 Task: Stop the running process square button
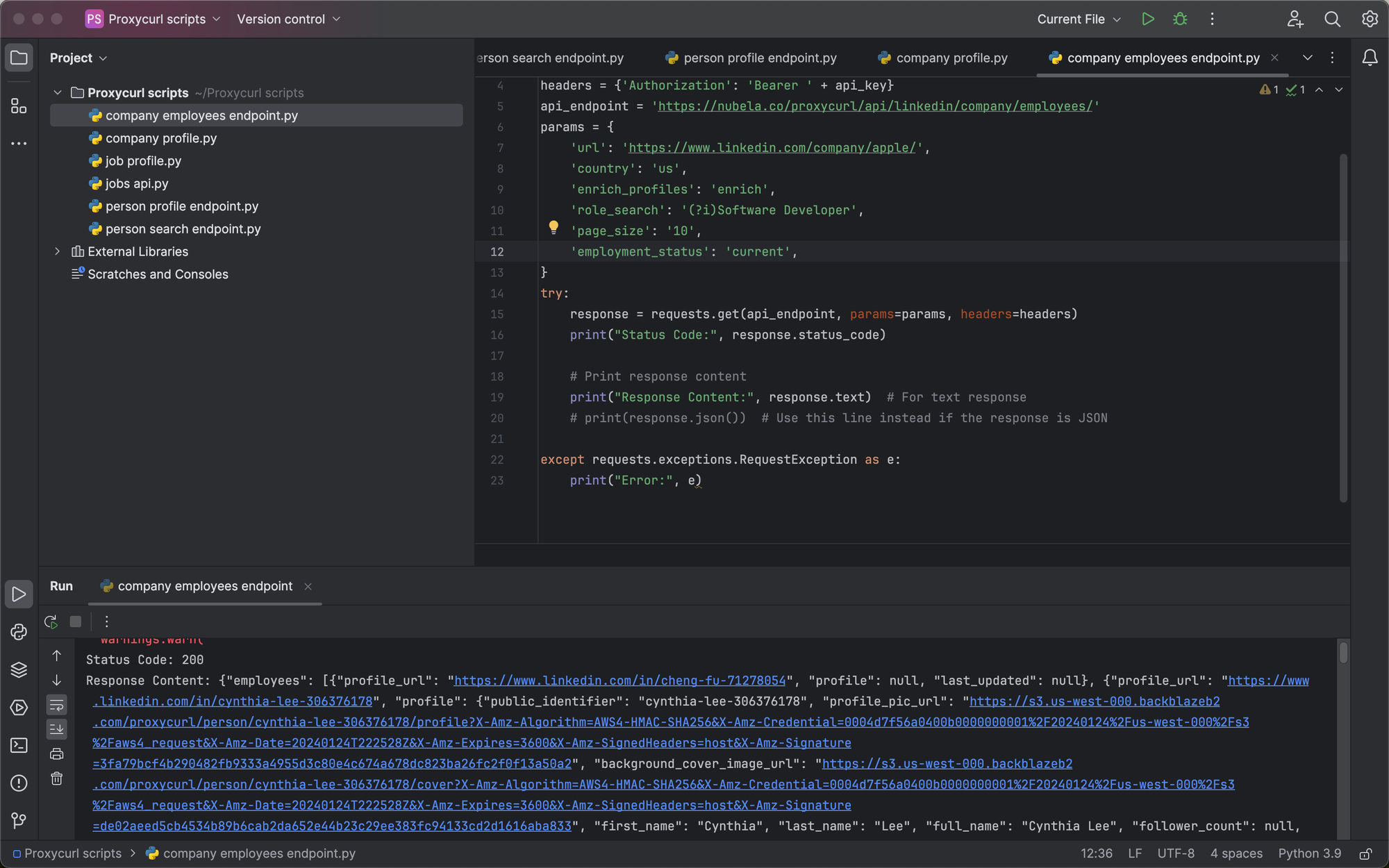[x=76, y=621]
